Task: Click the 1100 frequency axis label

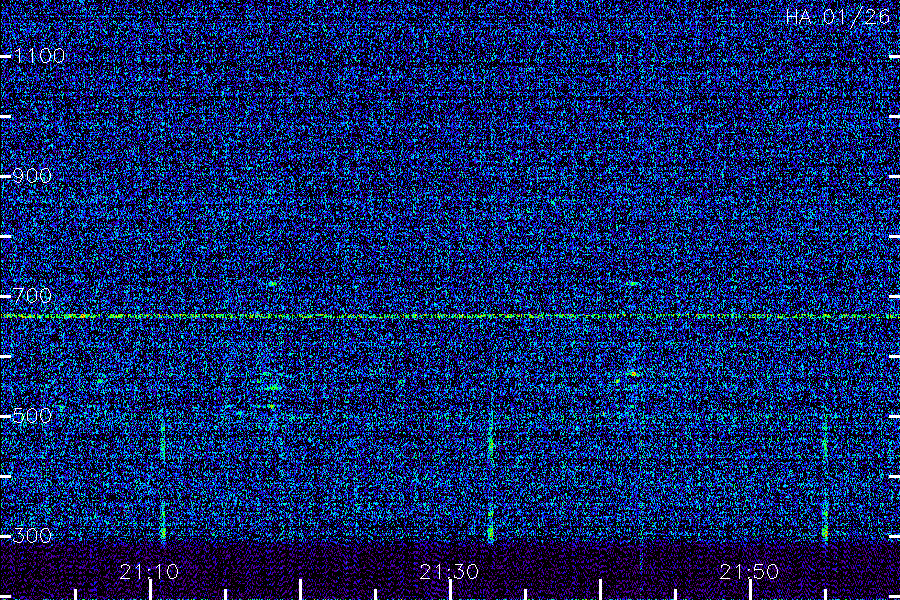Action: 40,56
